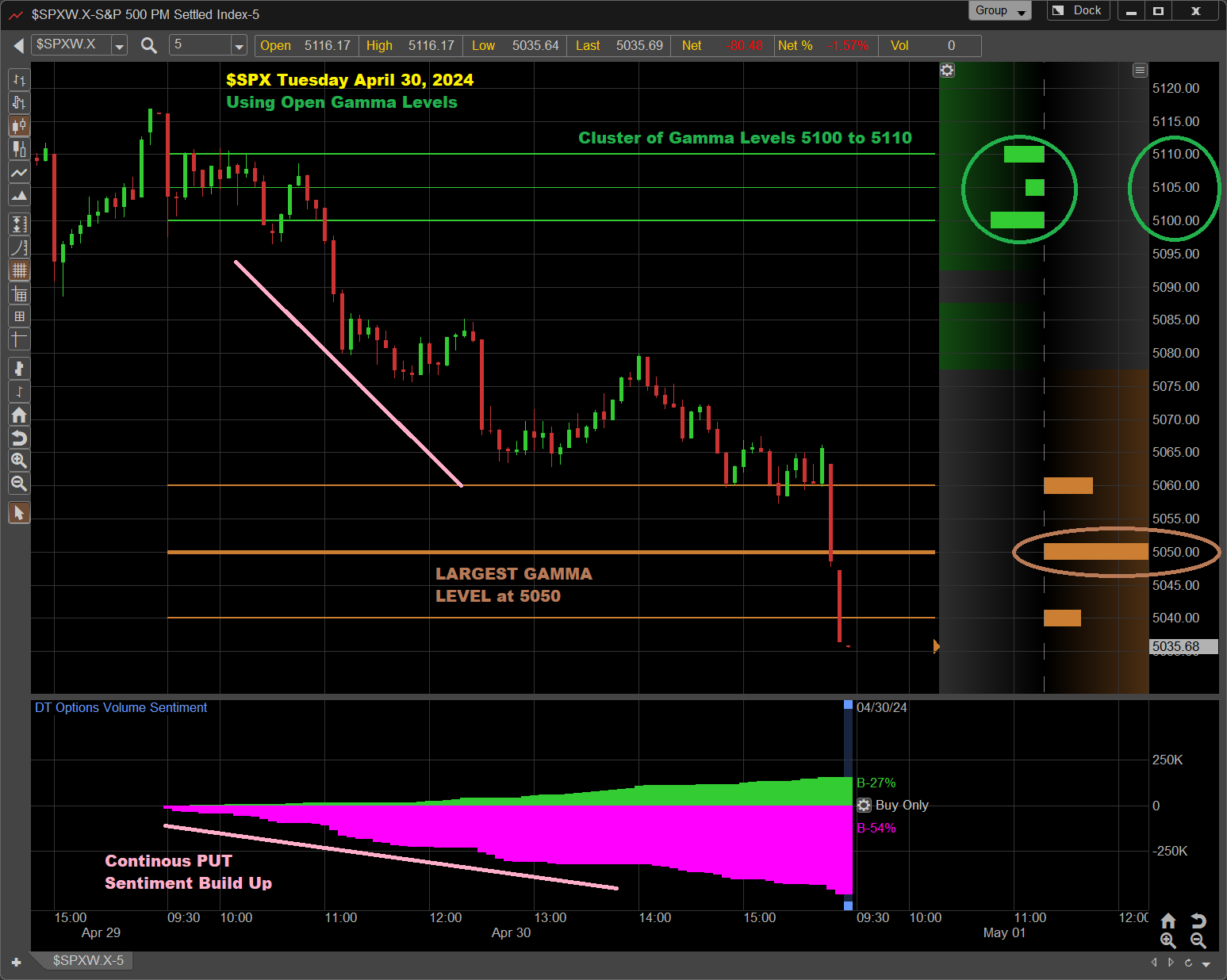Select the OHLC bar chart style
The height and width of the screenshot is (980, 1227).
click(x=19, y=79)
